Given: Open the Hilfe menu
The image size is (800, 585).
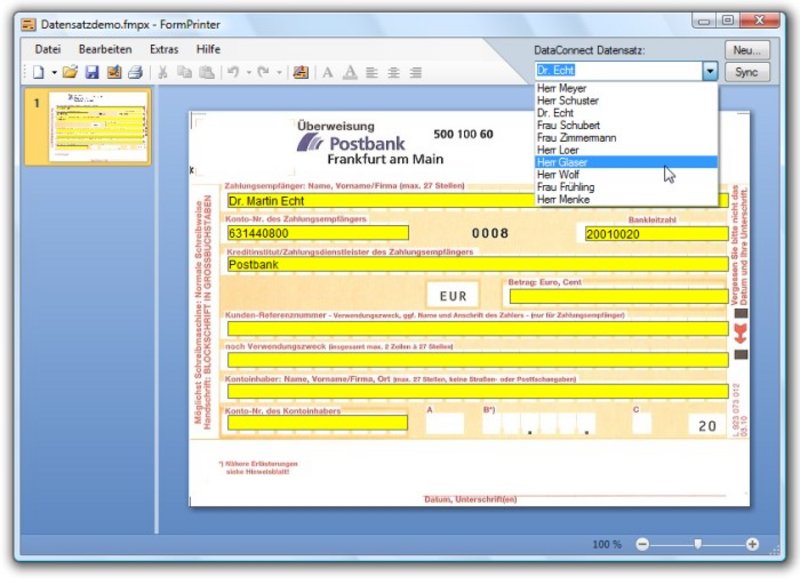Looking at the screenshot, I should (208, 49).
